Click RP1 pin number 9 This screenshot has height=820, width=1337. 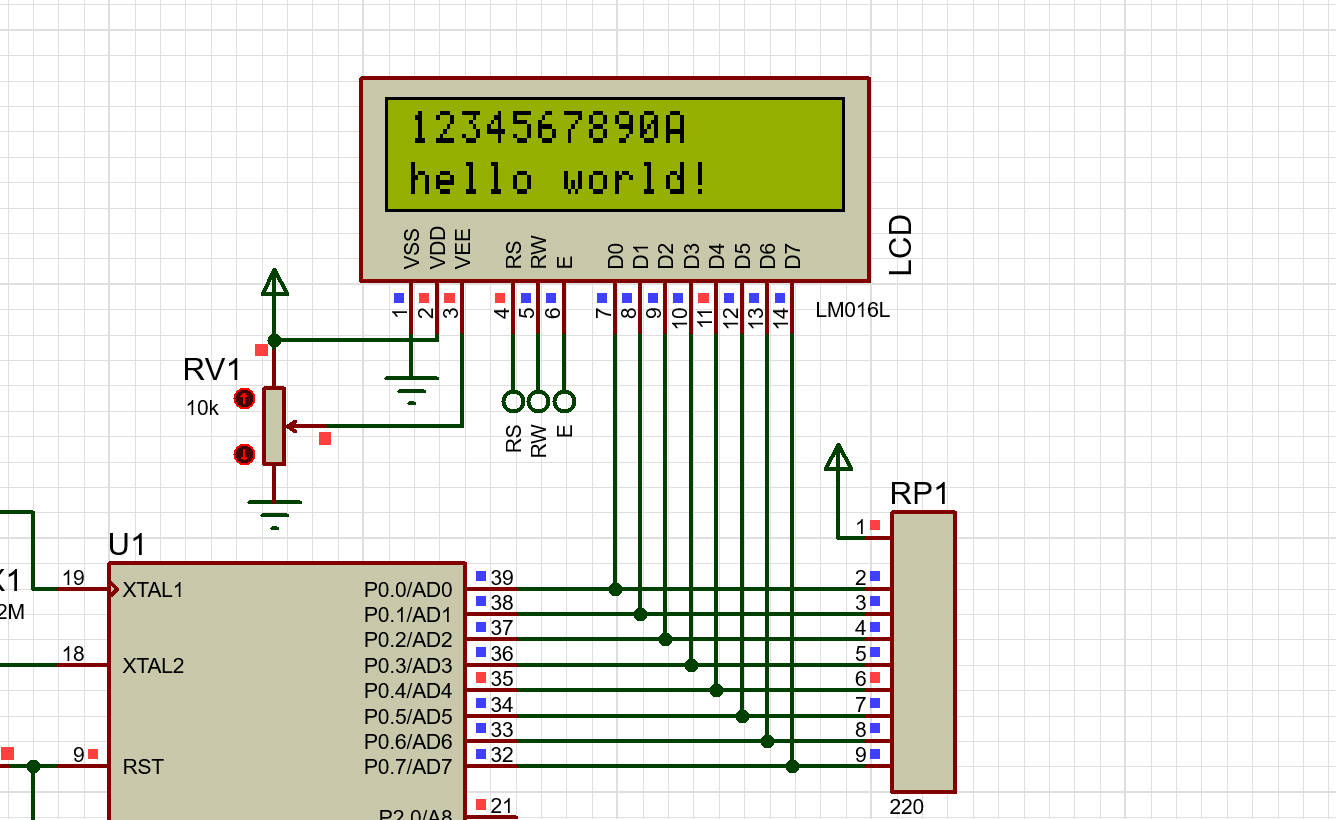coord(860,755)
